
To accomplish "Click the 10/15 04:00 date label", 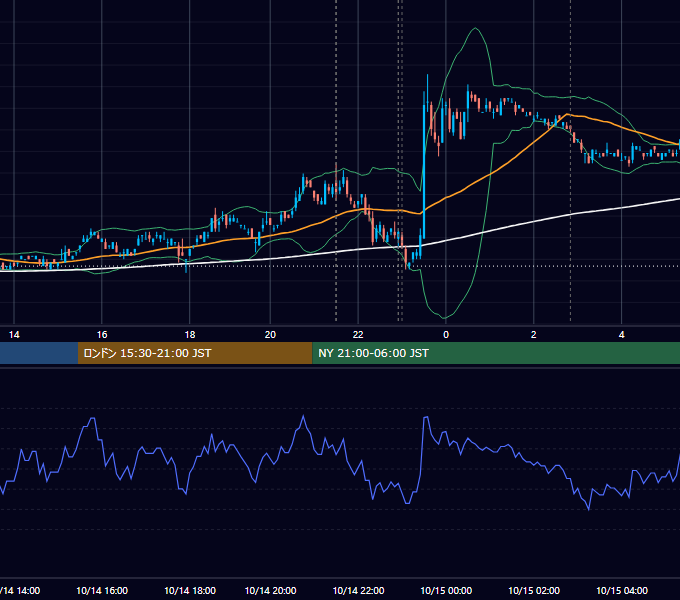I will click(622, 590).
